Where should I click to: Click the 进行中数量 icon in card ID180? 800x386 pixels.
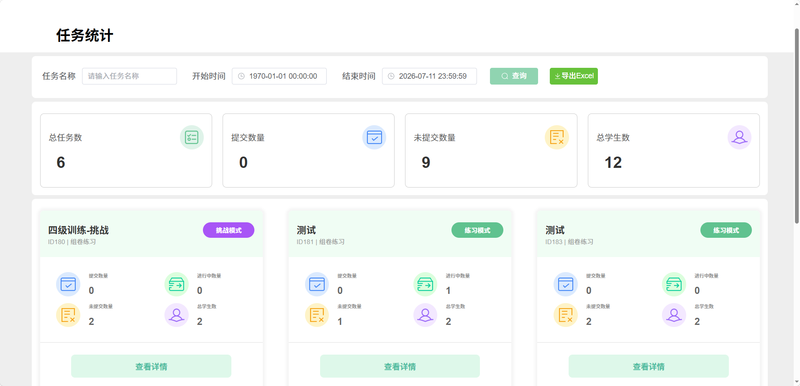(177, 284)
